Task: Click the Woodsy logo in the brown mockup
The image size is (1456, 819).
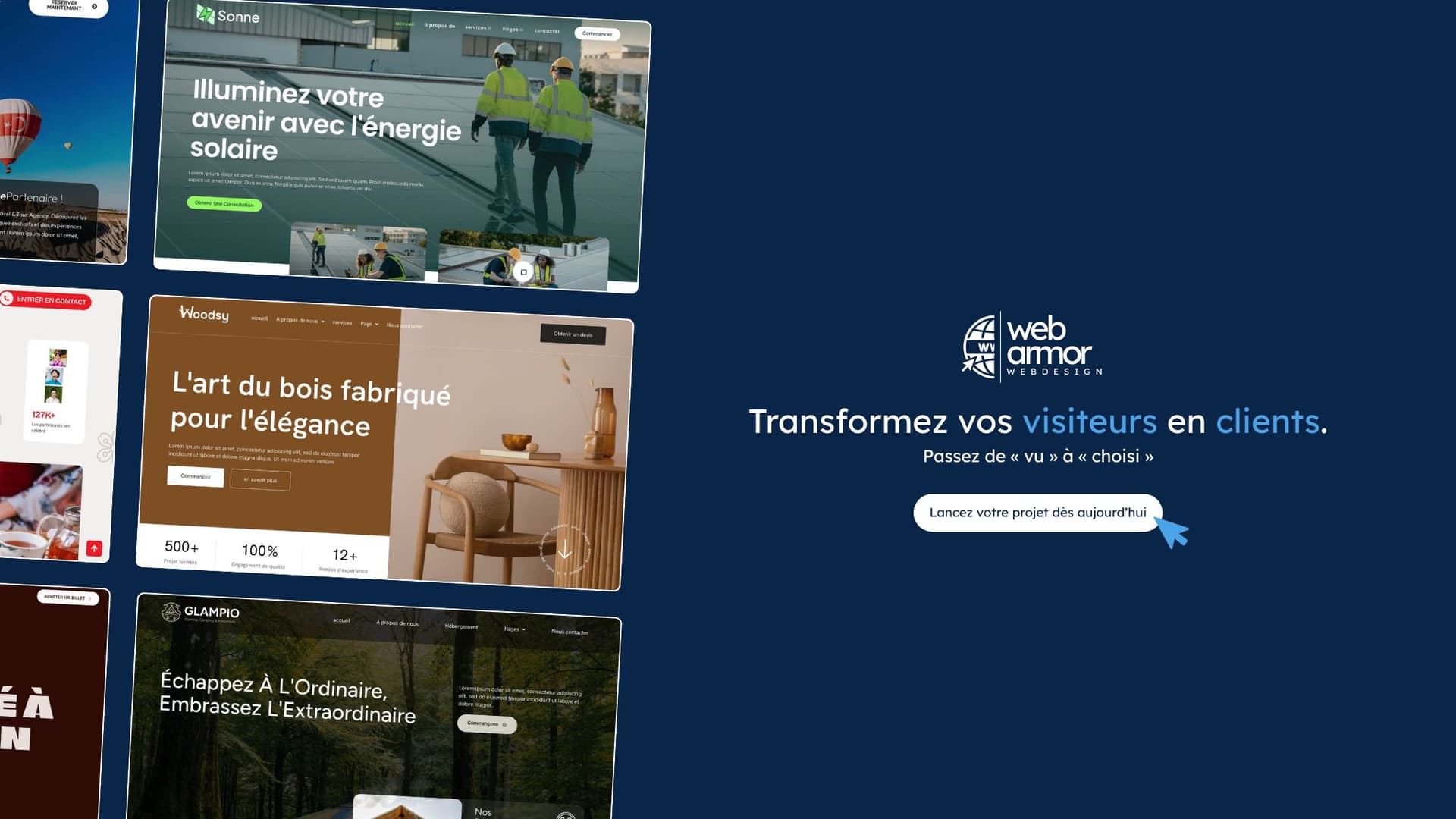Action: pos(204,313)
